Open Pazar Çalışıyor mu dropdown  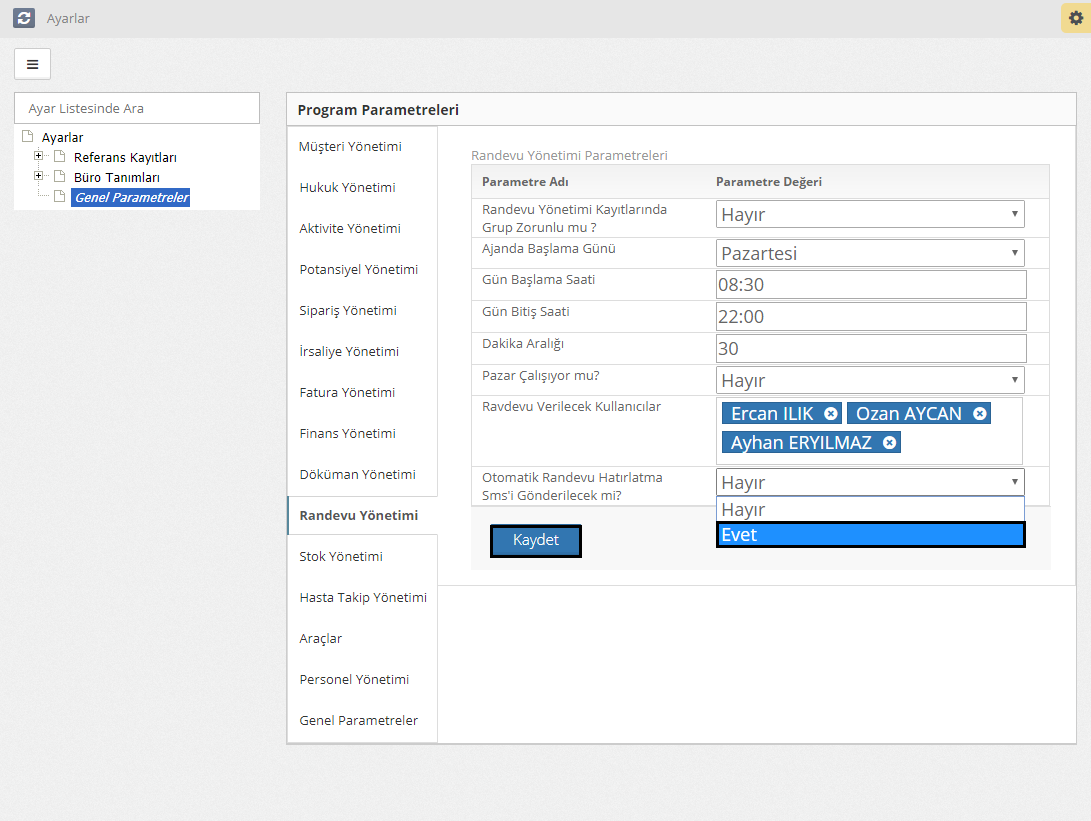click(870, 380)
